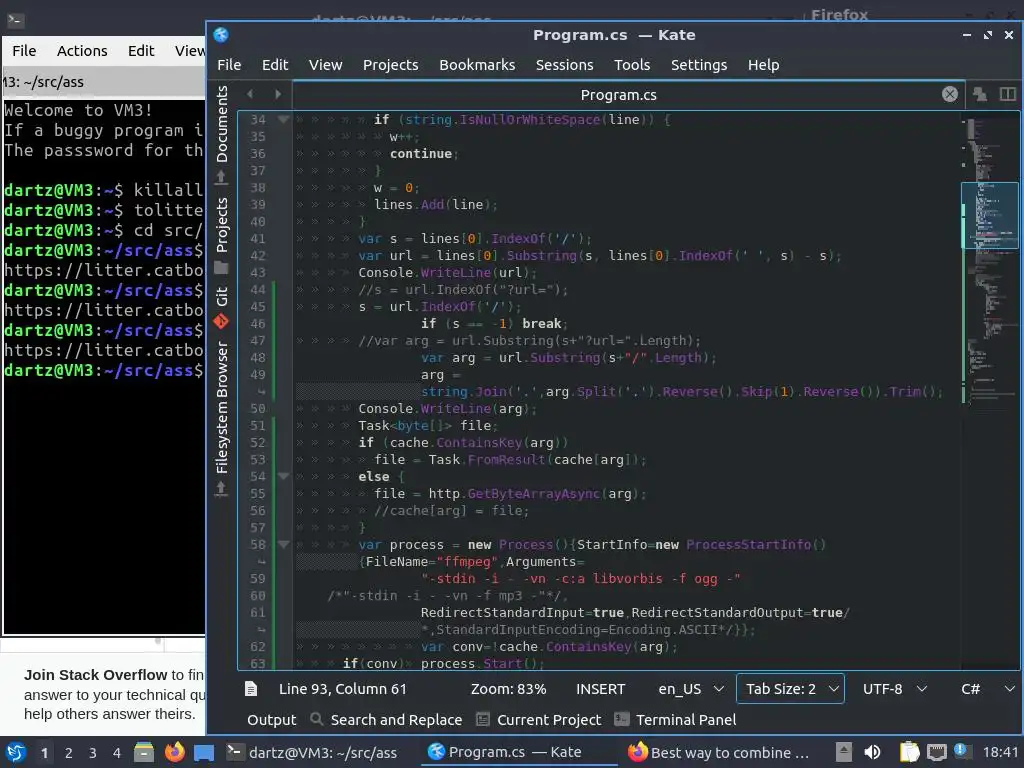Switch to 'Best way to combine' Firefox taskbar entry
Screen dimensions: 1024x768
click(719, 752)
